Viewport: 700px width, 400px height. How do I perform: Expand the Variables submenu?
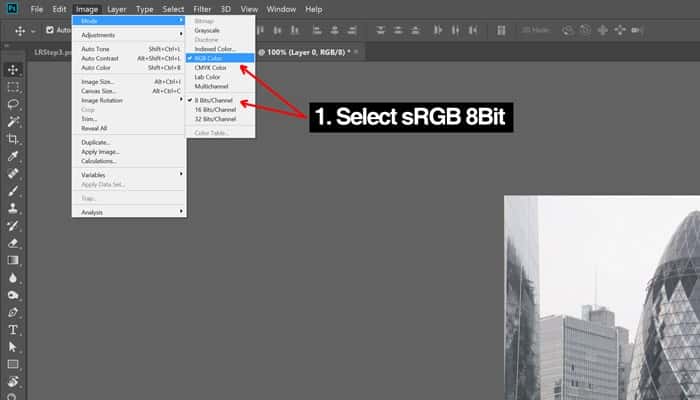point(129,175)
